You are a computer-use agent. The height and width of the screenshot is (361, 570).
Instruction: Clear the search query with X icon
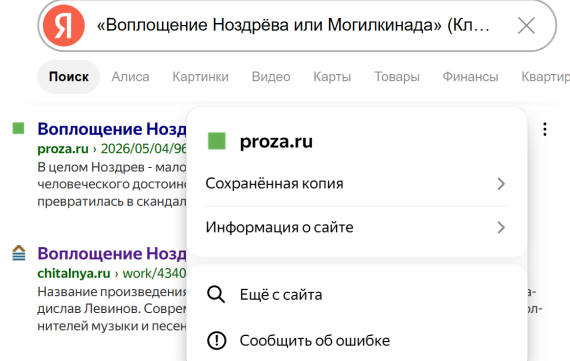tap(526, 26)
